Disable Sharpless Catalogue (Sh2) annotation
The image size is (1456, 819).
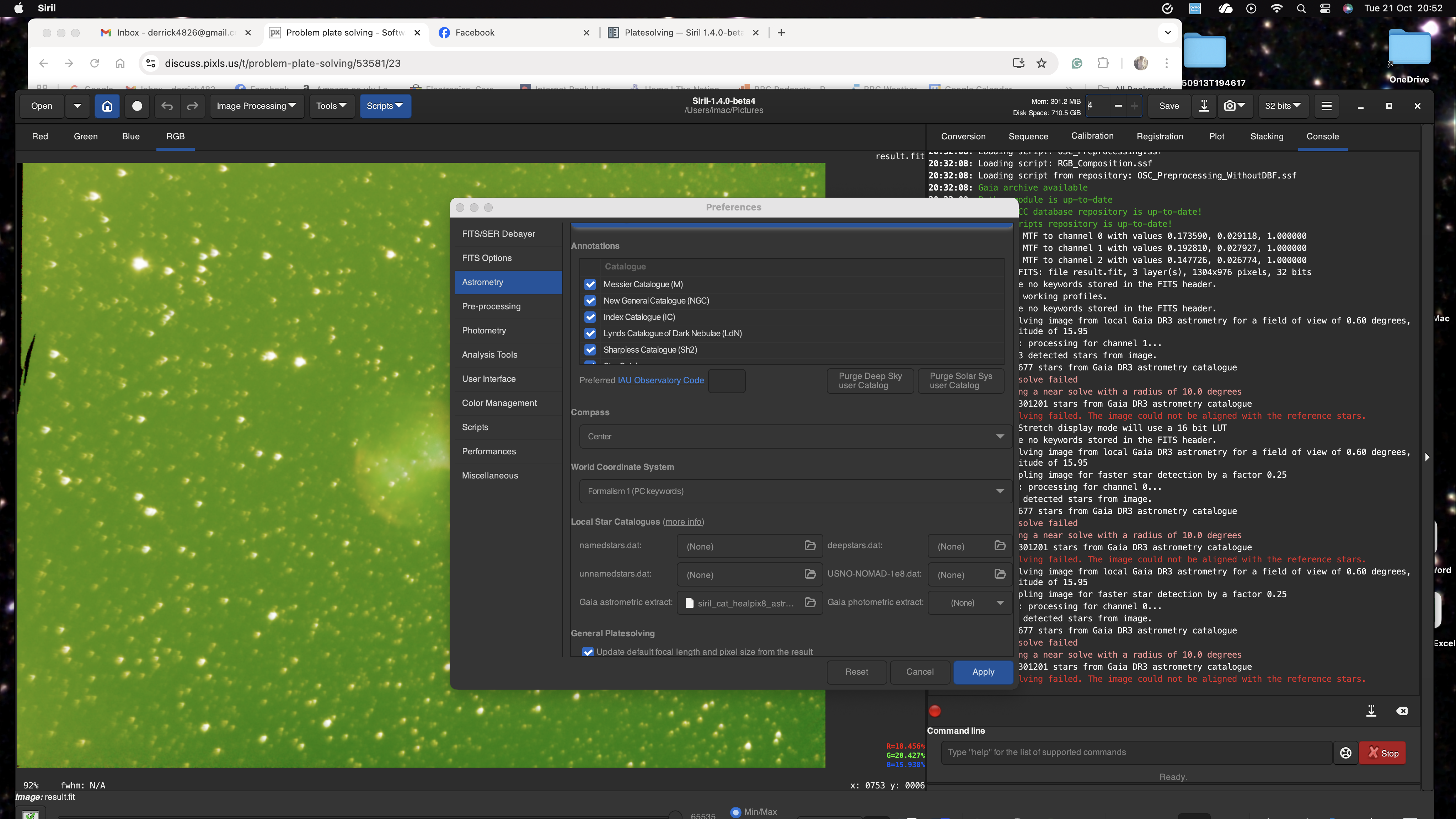[590, 350]
